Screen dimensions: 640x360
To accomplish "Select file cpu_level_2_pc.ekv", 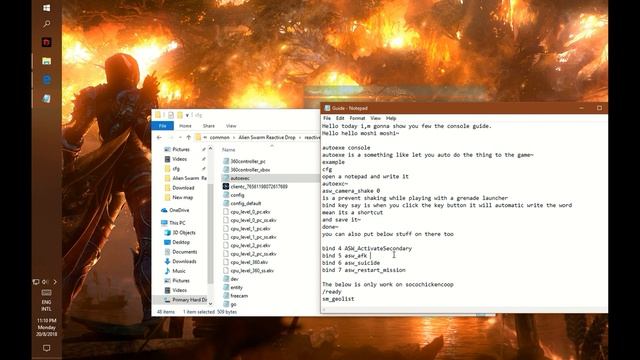I will pyautogui.click(x=250, y=245).
